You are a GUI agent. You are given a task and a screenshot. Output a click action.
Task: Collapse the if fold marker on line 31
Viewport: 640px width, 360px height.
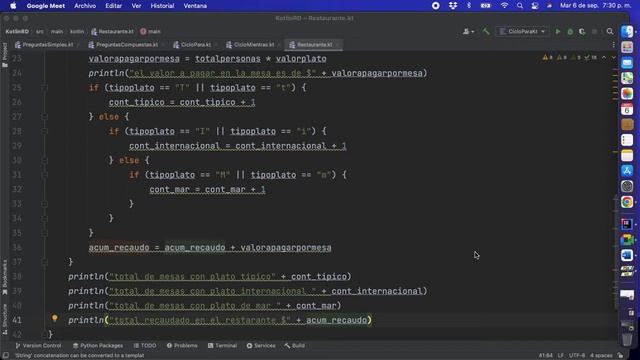click(45, 175)
